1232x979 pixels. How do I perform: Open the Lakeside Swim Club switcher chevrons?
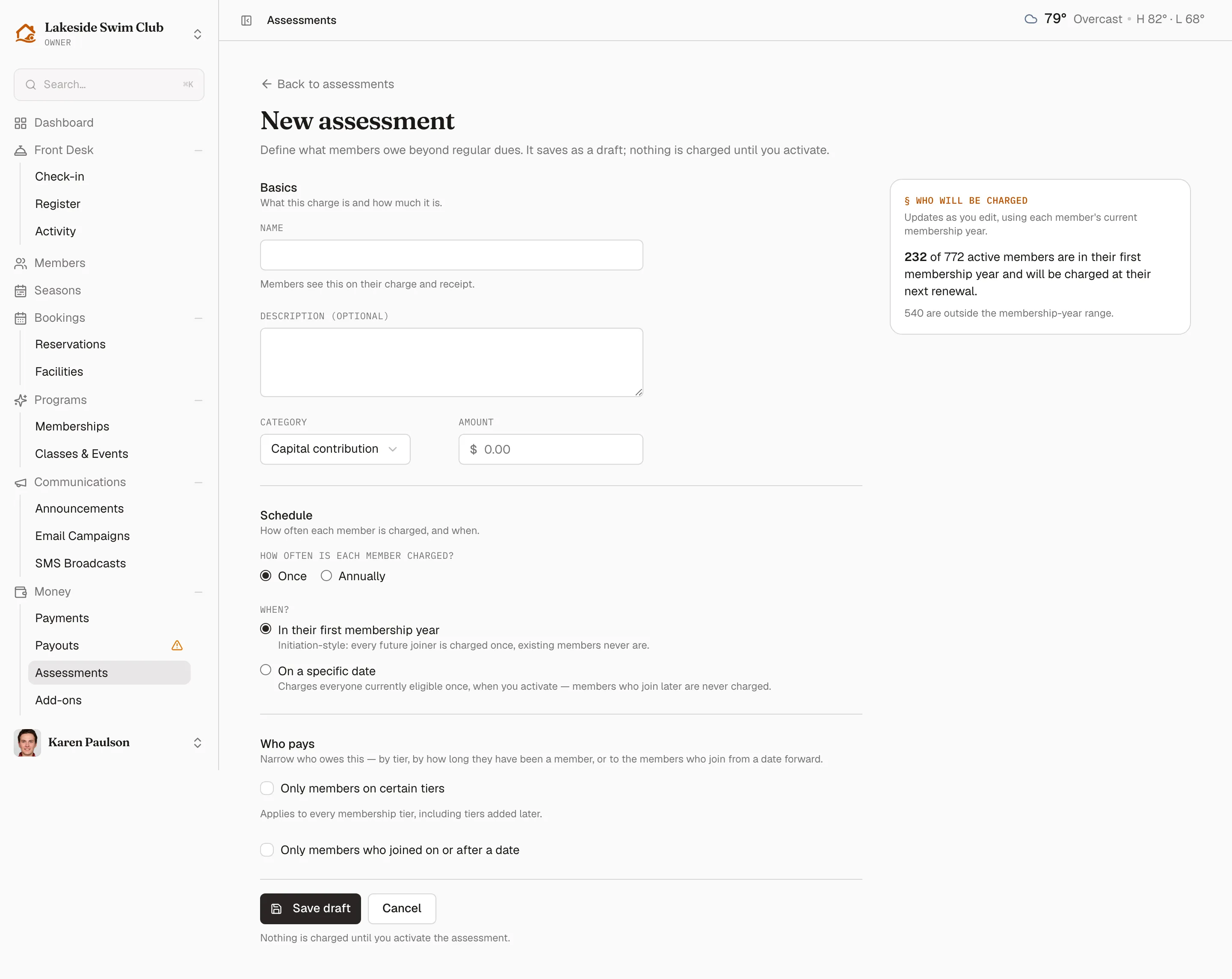click(x=198, y=34)
